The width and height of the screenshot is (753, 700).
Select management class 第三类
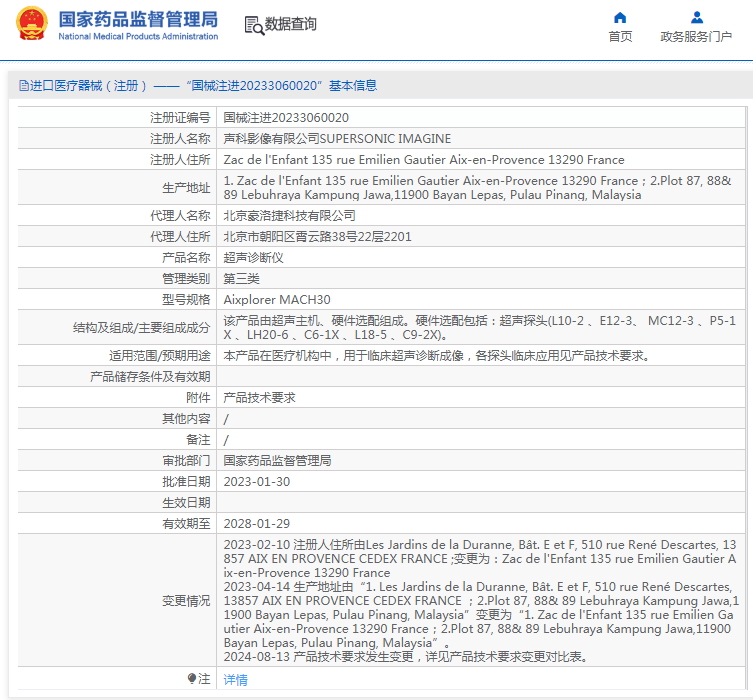[242, 279]
